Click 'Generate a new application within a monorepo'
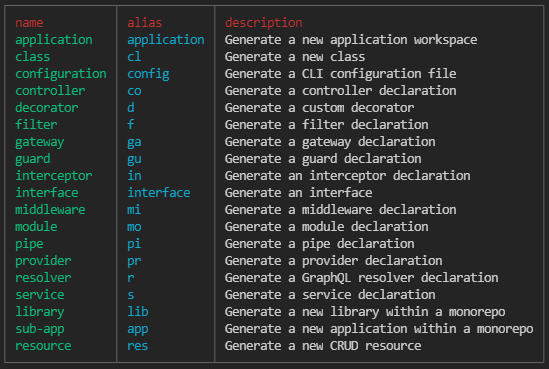This screenshot has width=549, height=369. coord(379,329)
